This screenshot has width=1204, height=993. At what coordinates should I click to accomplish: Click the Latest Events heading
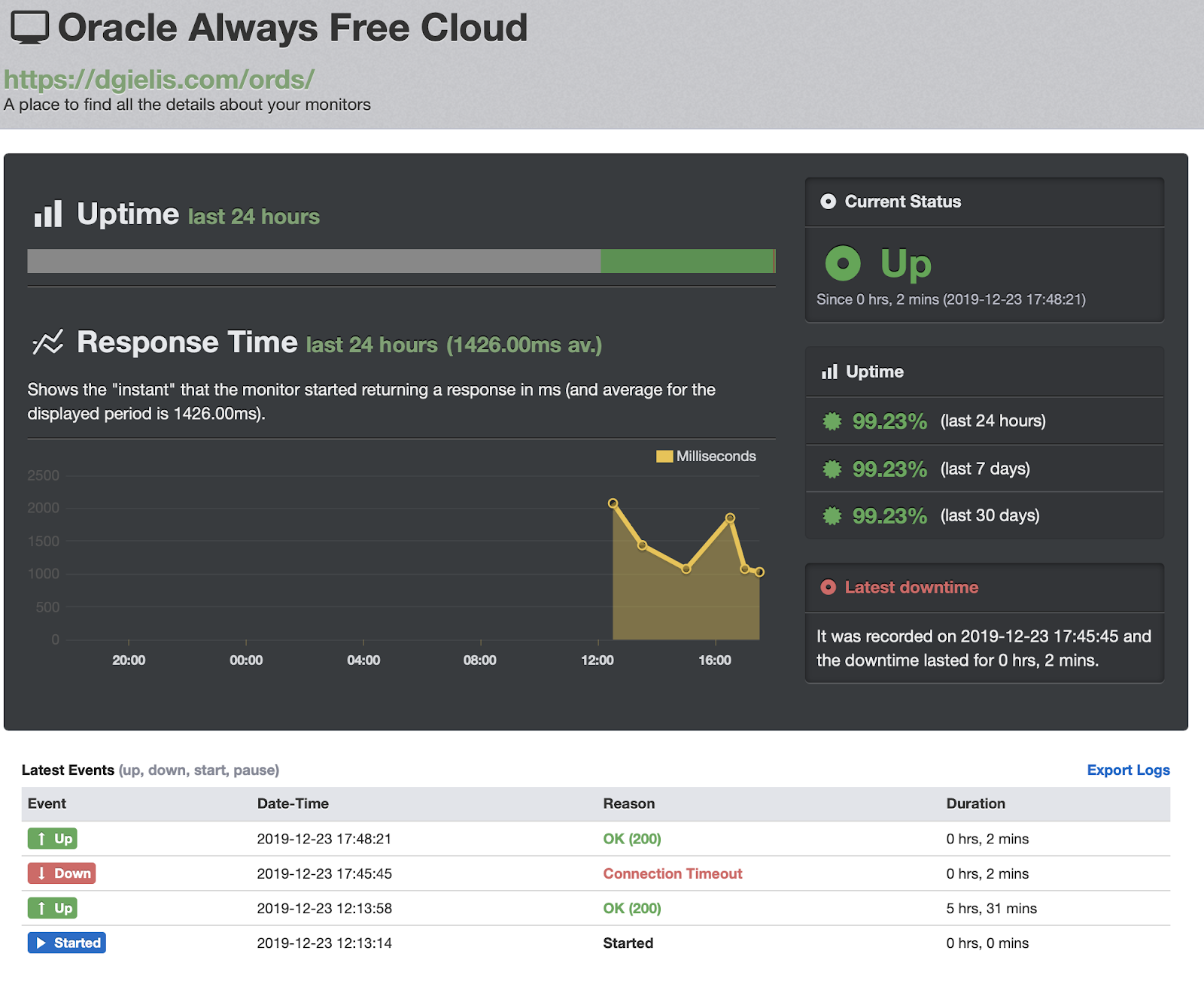tap(68, 770)
